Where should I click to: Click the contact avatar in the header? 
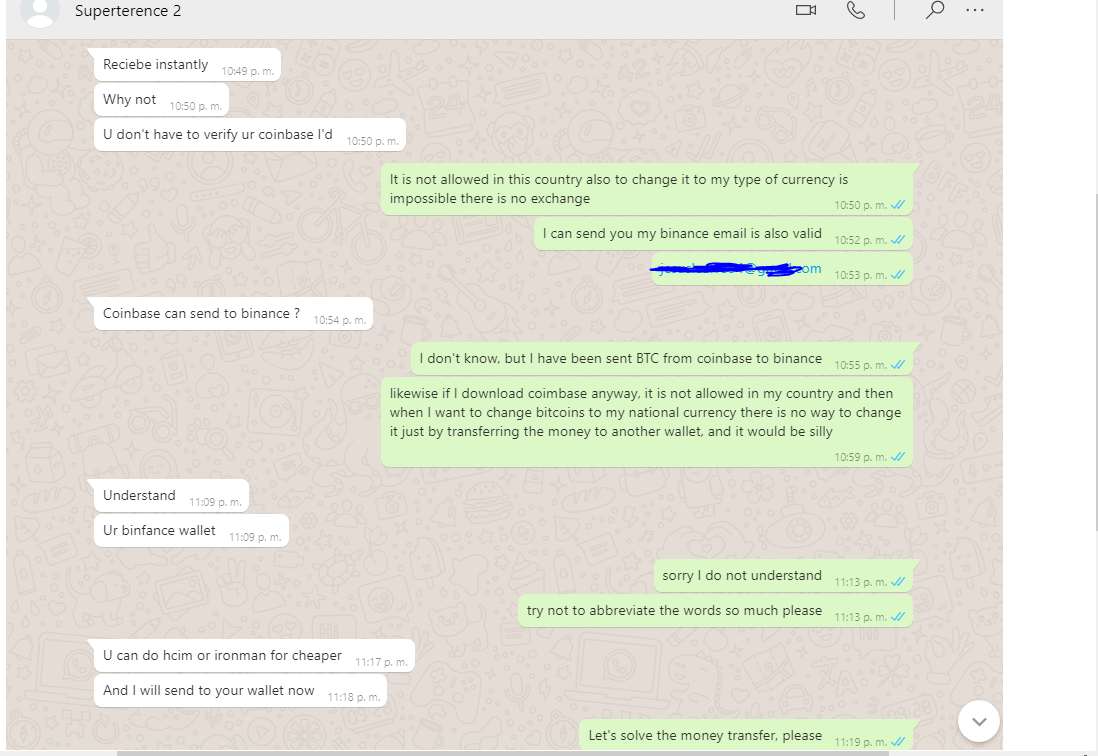pos(40,12)
